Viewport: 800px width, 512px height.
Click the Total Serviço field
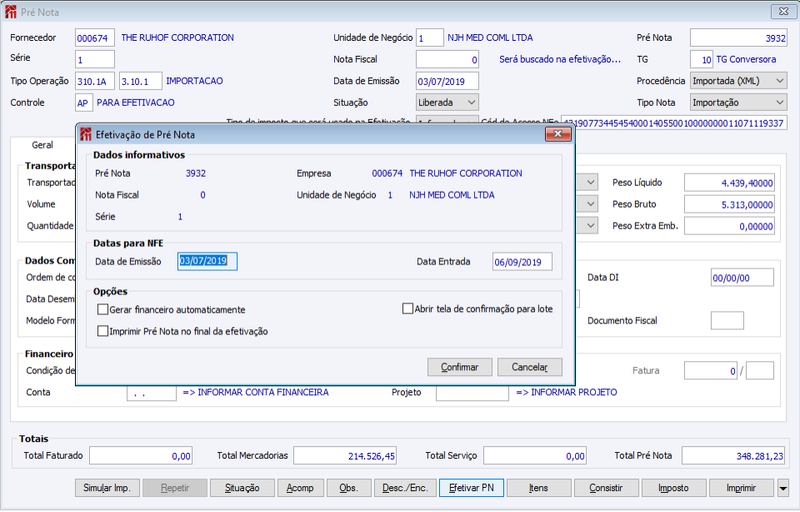[x=535, y=456]
